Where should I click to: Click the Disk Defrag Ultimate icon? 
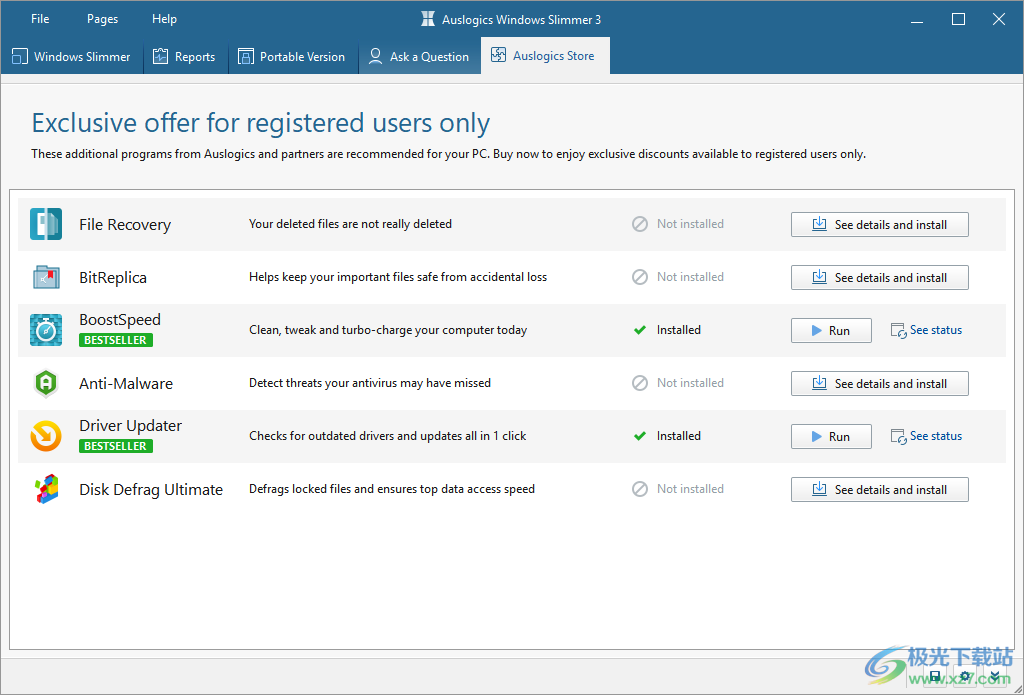click(x=46, y=489)
